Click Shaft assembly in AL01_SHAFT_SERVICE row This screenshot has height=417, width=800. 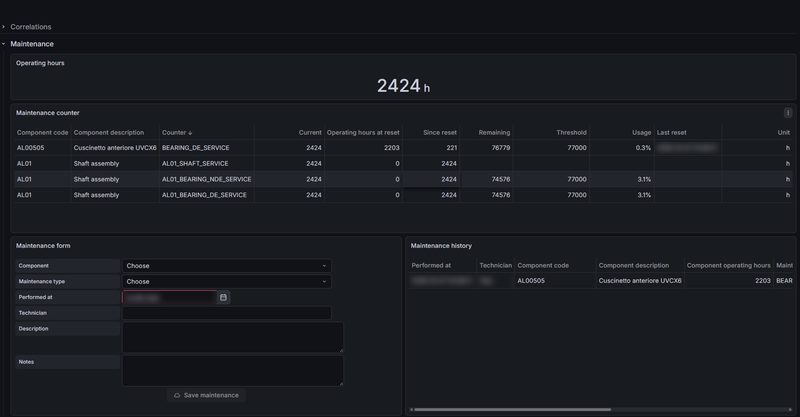pos(96,164)
